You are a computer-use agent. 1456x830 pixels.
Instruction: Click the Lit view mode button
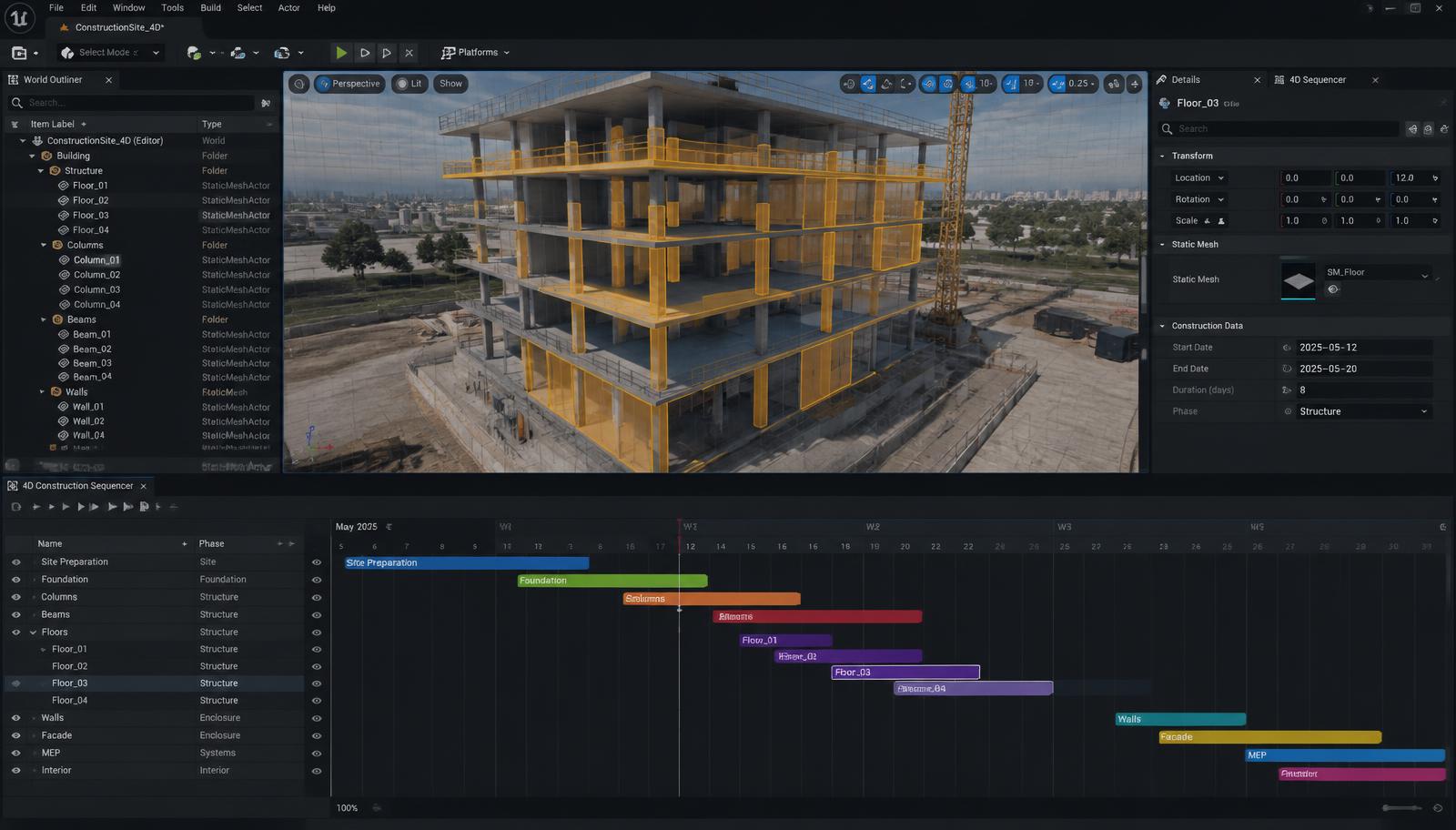(409, 84)
